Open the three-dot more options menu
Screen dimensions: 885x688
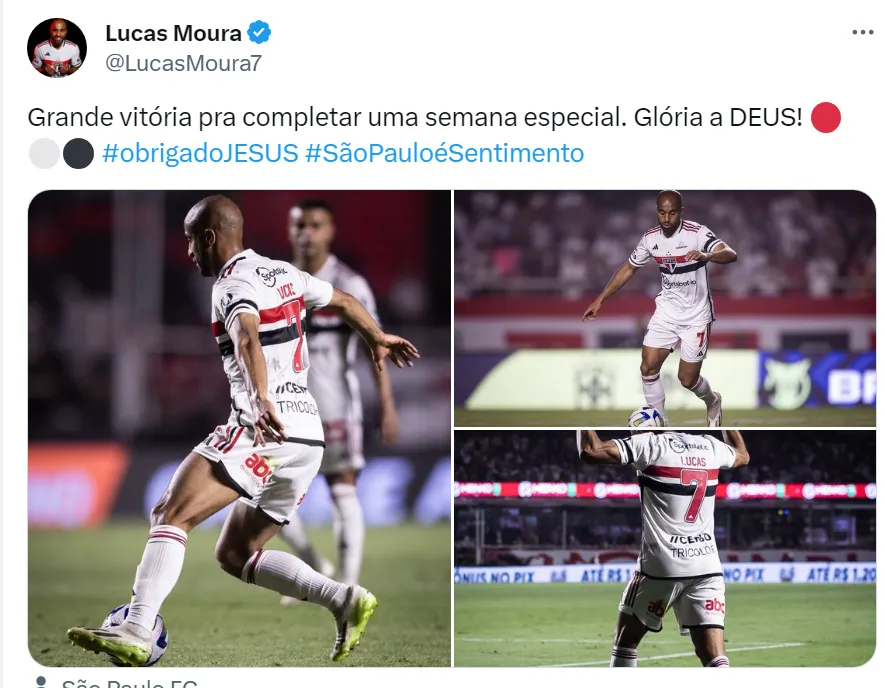pos(862,33)
